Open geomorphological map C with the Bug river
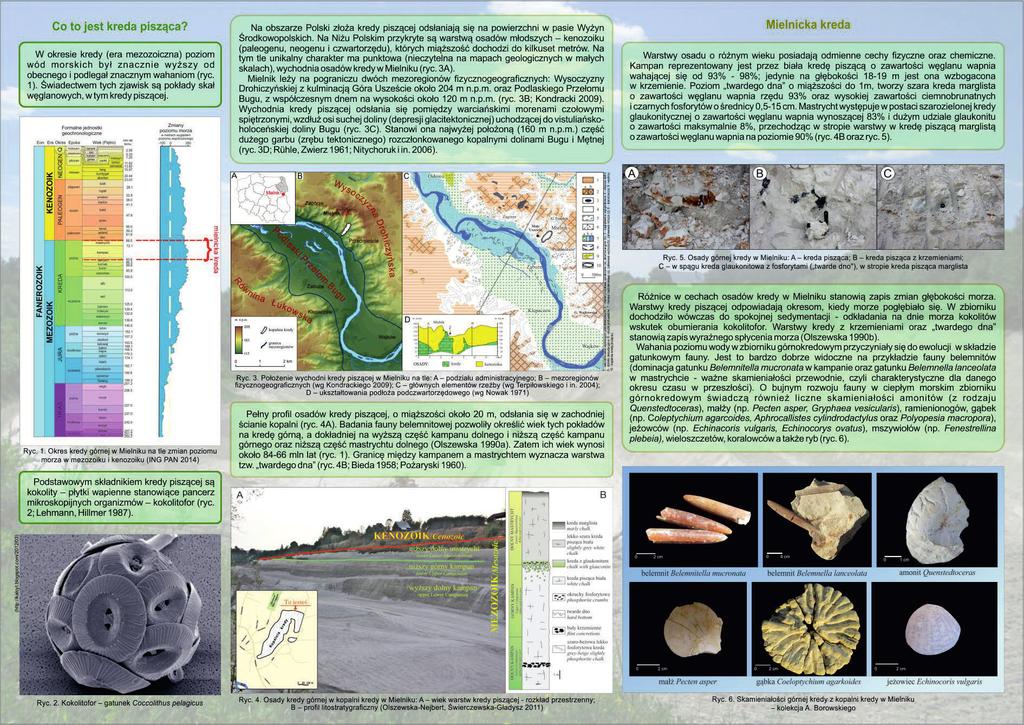 (x=505, y=271)
